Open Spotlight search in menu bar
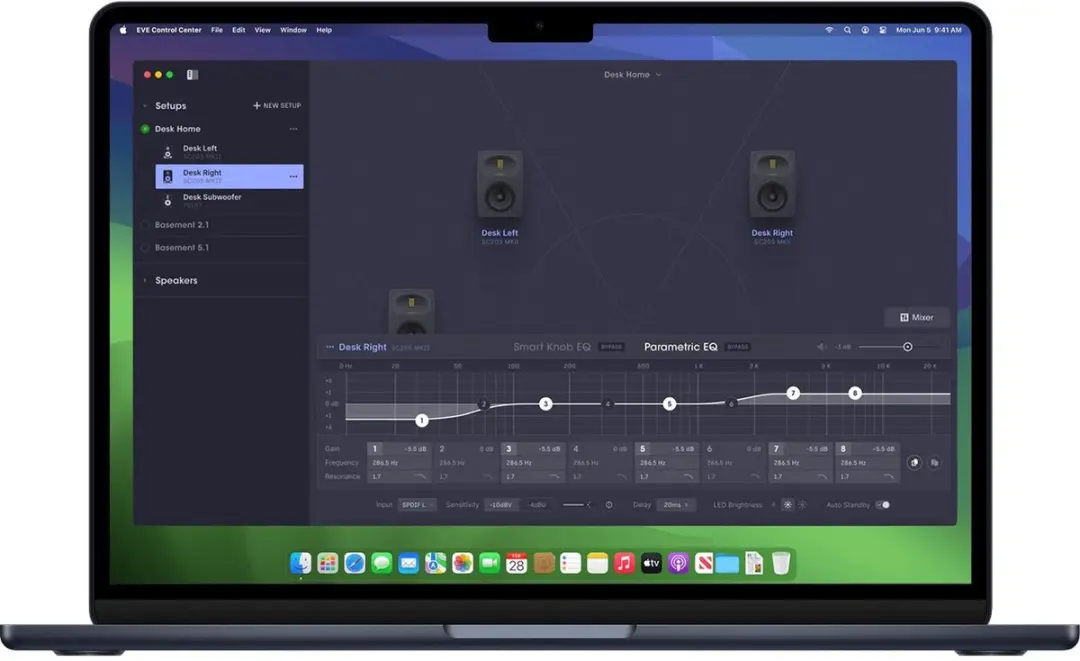Image resolution: width=1080 pixels, height=661 pixels. click(x=847, y=30)
